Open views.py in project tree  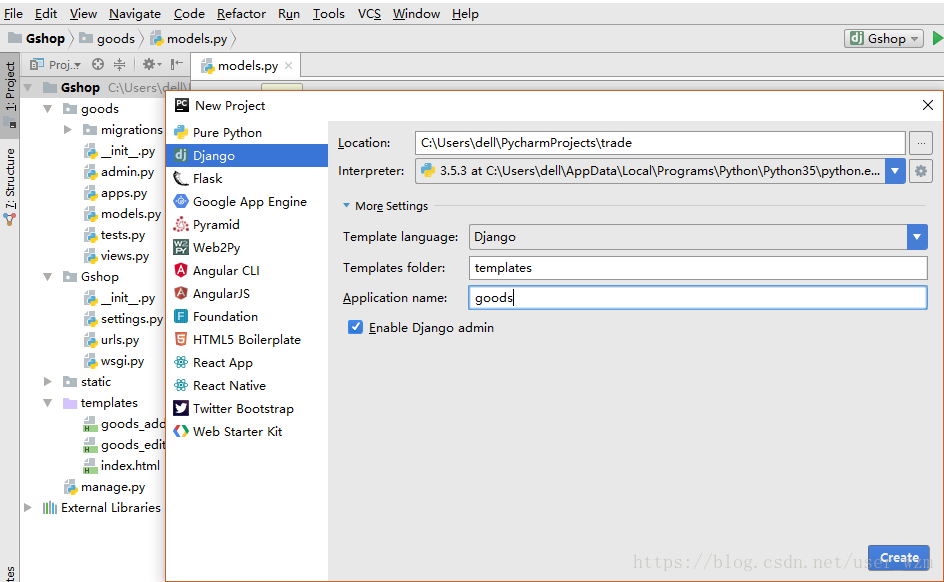coord(116,256)
